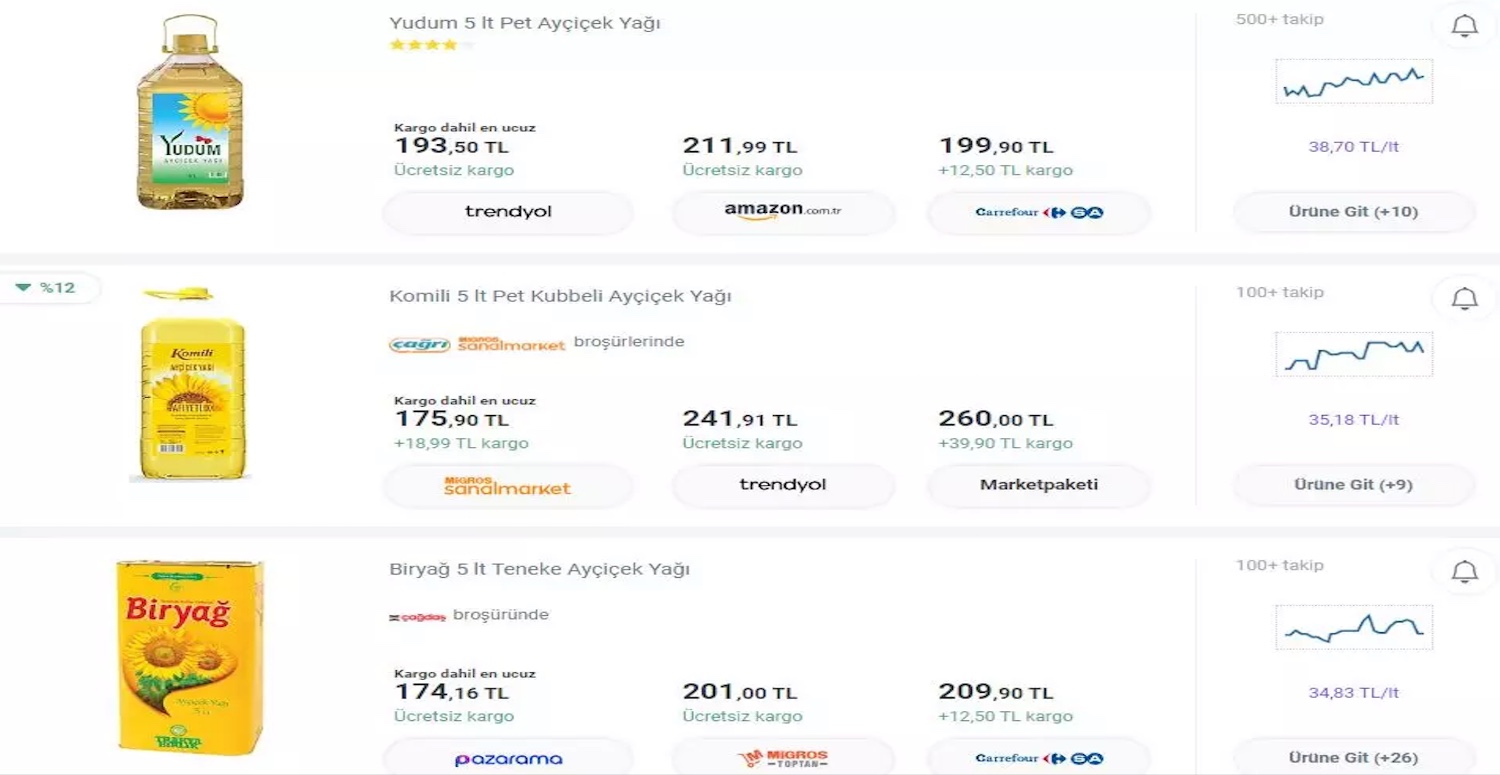Visit the amazon.com.tr offer for Yudum oil
The width and height of the screenshot is (1500, 775).
point(783,212)
